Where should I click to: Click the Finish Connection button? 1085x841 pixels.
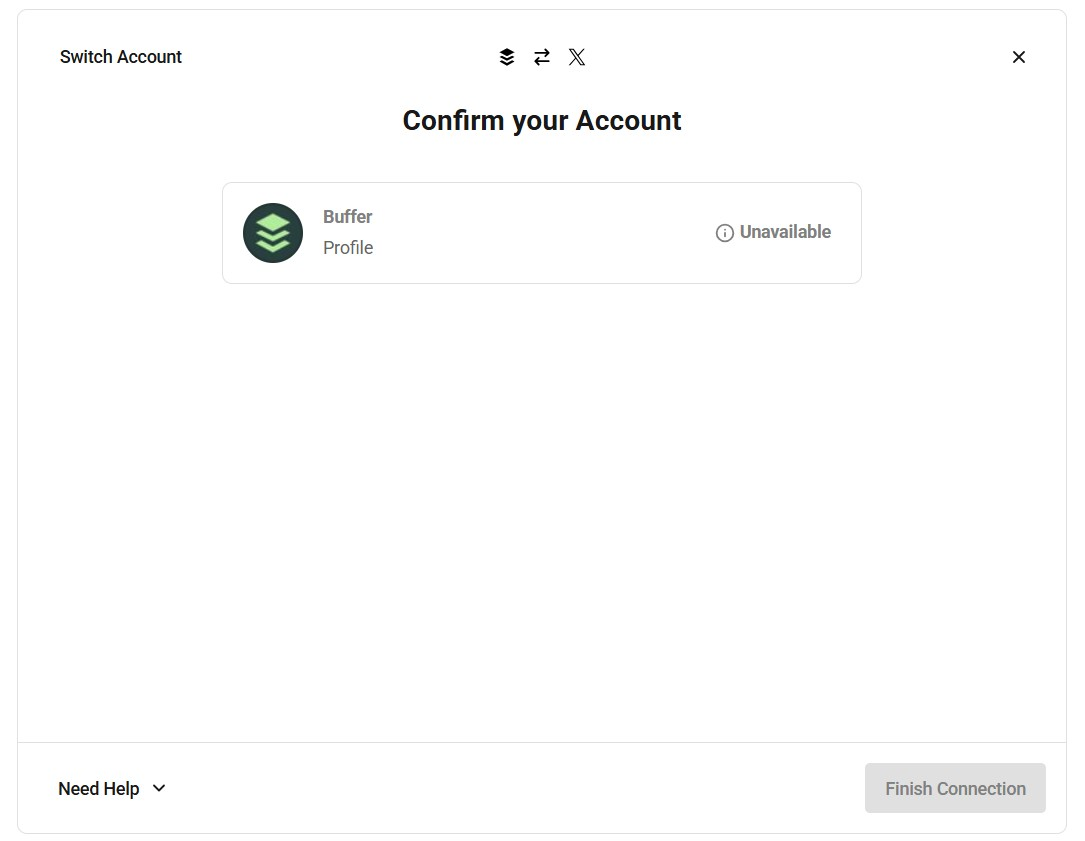(x=955, y=788)
